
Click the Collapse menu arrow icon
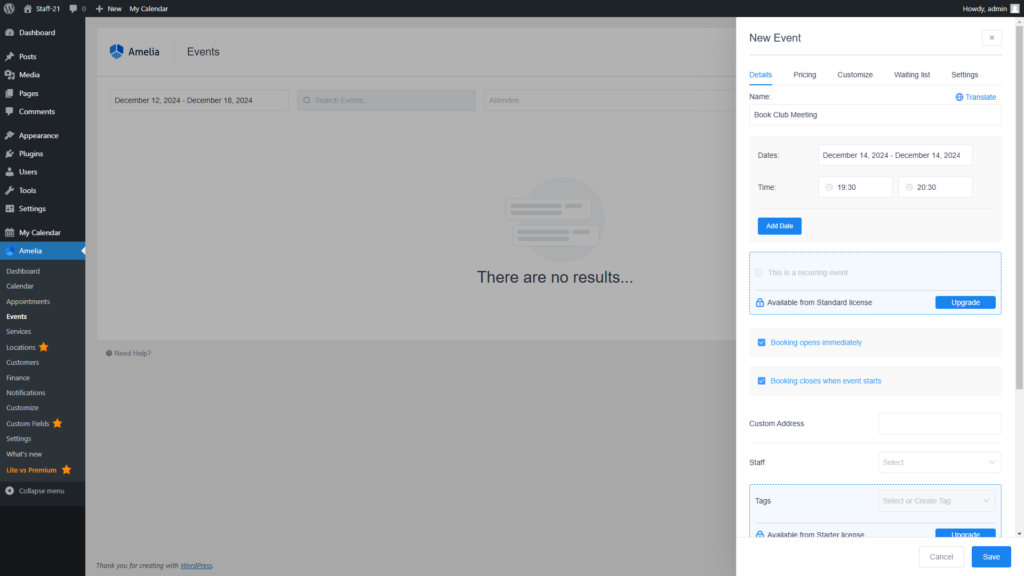click(x=10, y=491)
